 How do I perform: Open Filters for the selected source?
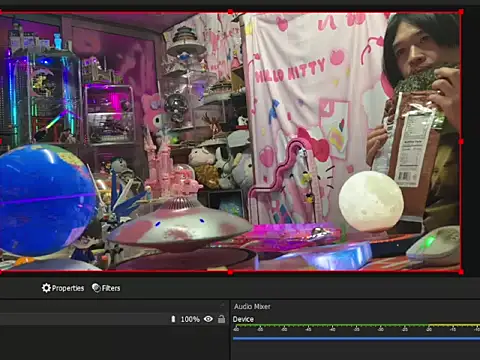tap(106, 288)
